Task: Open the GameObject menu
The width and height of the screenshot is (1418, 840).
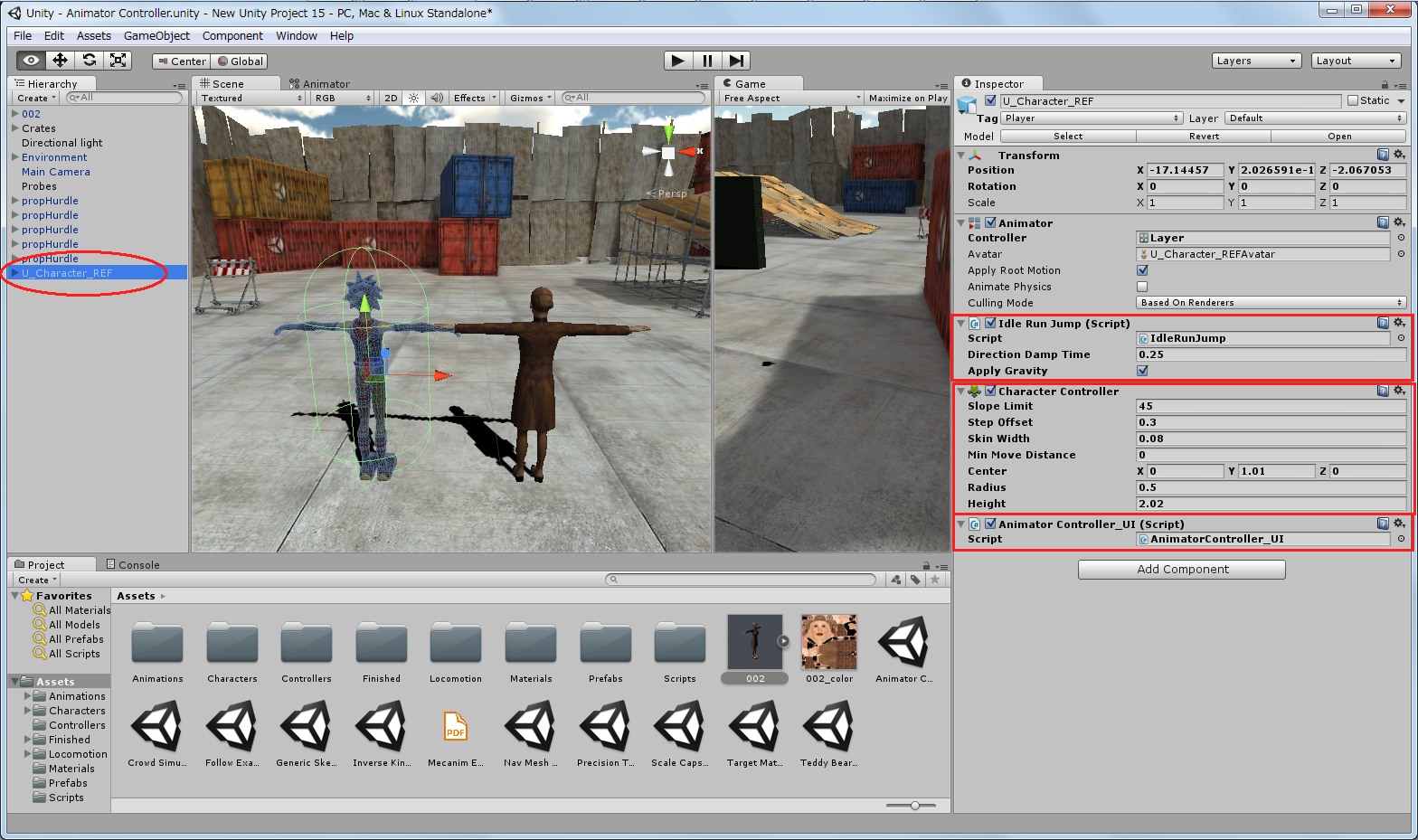Action: pyautogui.click(x=156, y=36)
